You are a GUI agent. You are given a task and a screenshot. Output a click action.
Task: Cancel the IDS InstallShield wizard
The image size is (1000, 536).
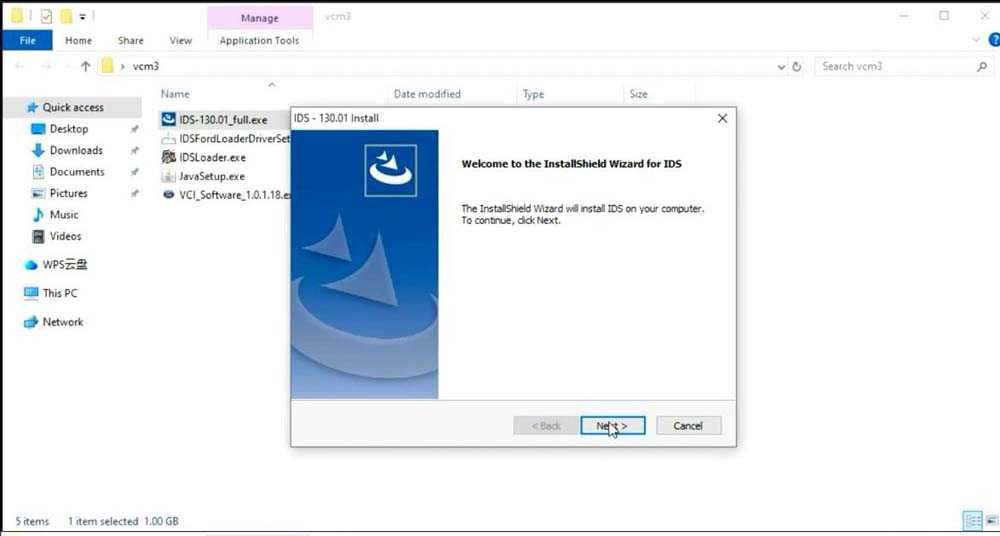pyautogui.click(x=688, y=425)
